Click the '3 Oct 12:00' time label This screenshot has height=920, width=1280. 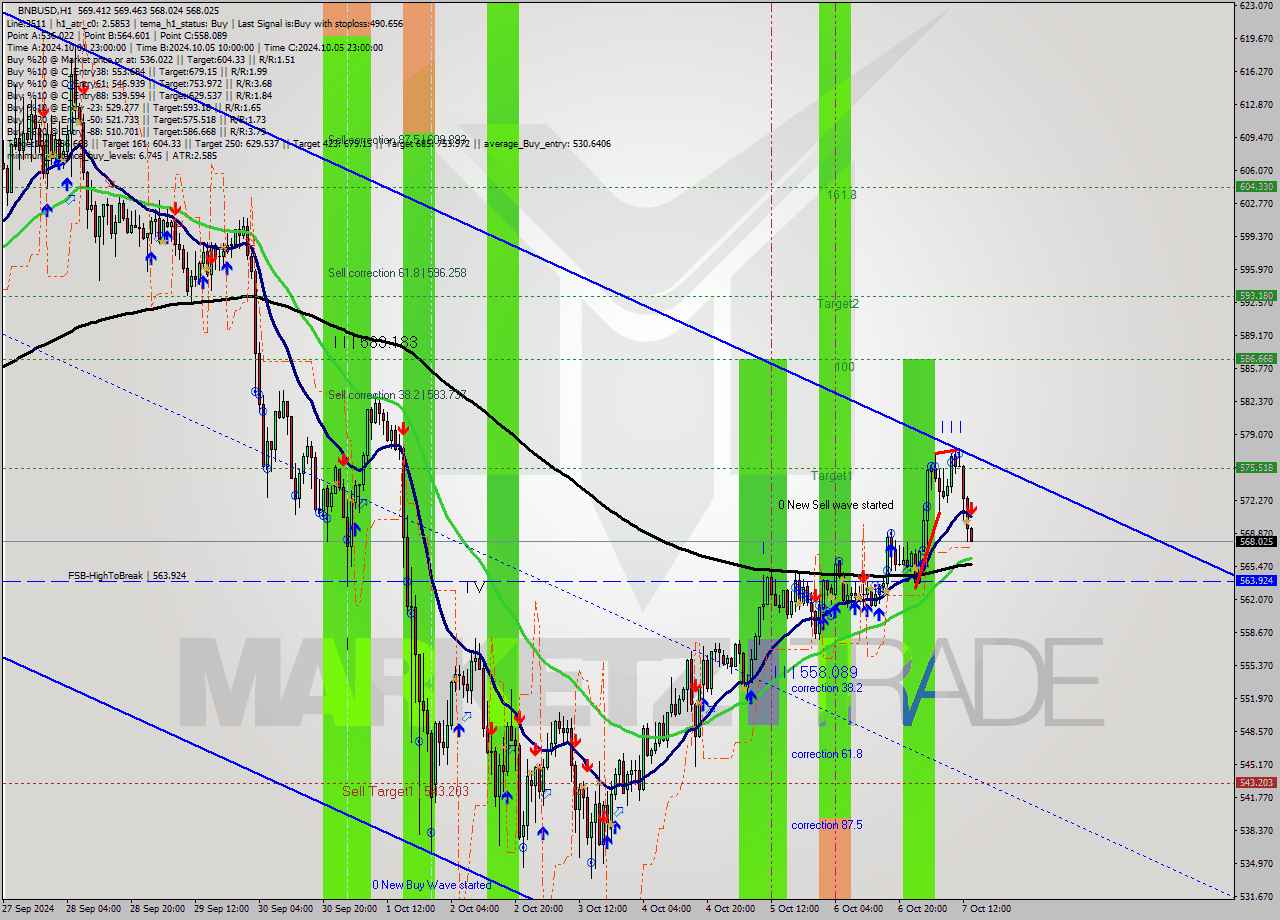(x=605, y=909)
